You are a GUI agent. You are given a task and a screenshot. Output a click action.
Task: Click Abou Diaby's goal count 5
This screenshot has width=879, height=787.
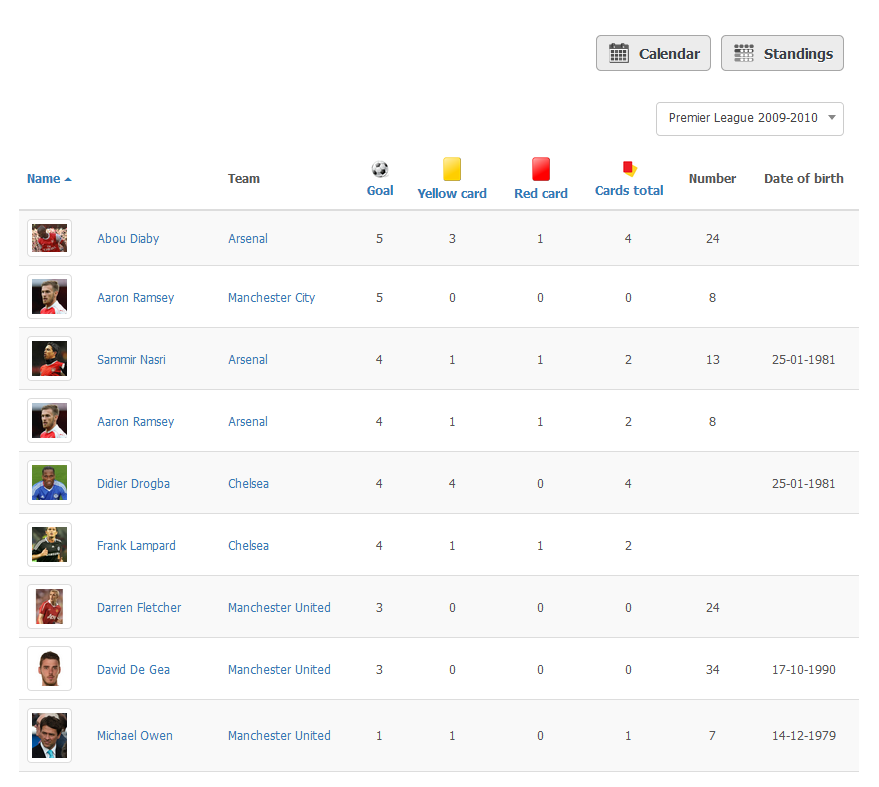tap(380, 239)
